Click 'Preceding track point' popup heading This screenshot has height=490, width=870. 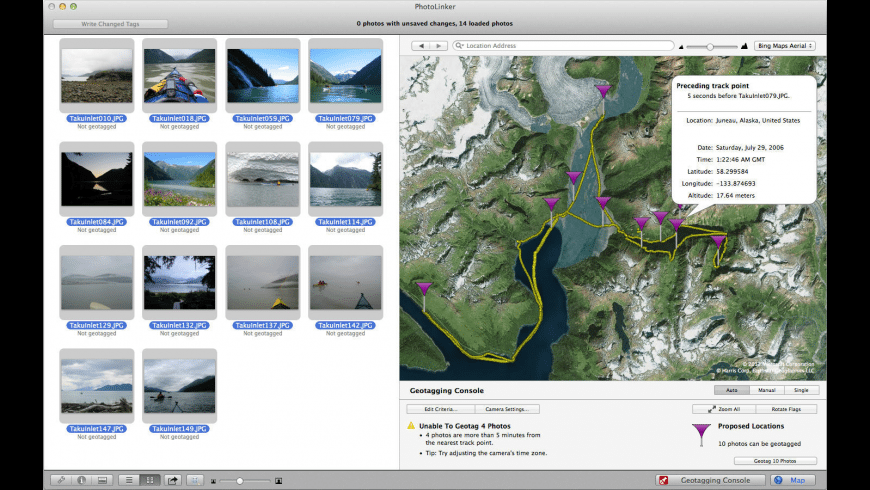point(712,85)
